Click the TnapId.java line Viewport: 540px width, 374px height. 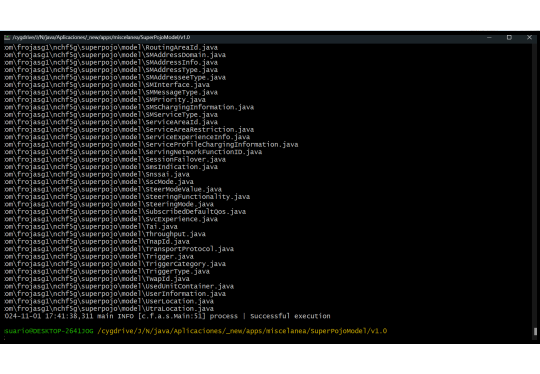click(x=97, y=242)
